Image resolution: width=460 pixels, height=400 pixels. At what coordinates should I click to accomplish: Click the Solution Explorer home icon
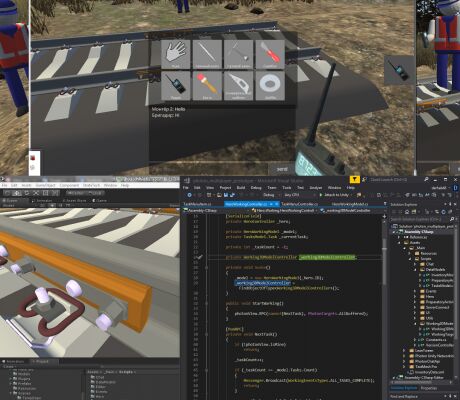(407, 212)
